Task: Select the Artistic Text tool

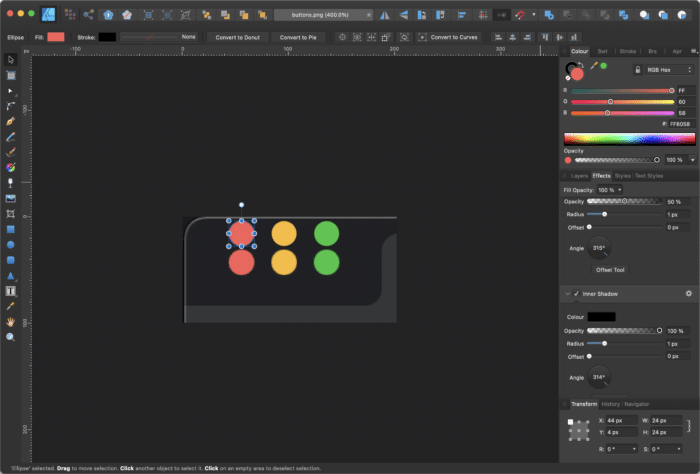Action: pos(11,291)
